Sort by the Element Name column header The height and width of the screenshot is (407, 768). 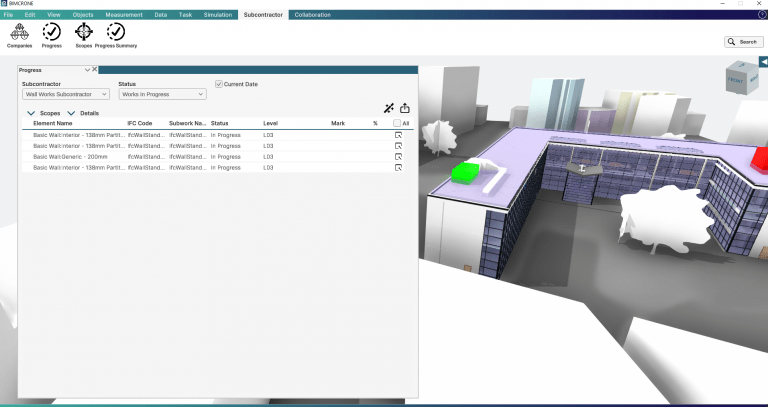pos(53,124)
